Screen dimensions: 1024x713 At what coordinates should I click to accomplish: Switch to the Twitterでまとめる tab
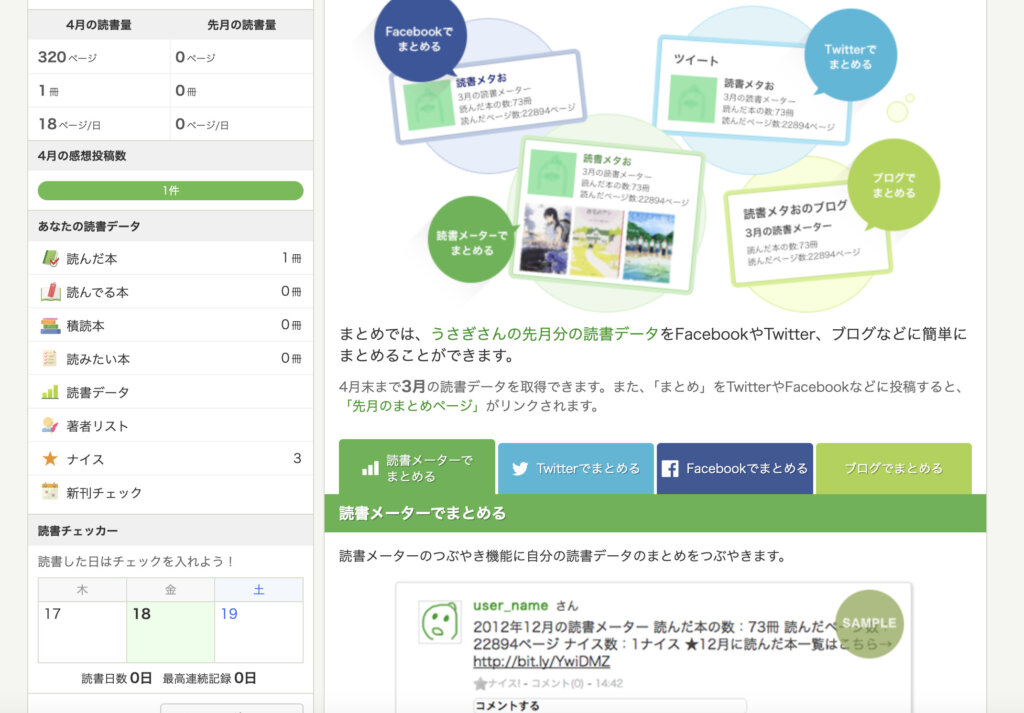click(x=576, y=469)
